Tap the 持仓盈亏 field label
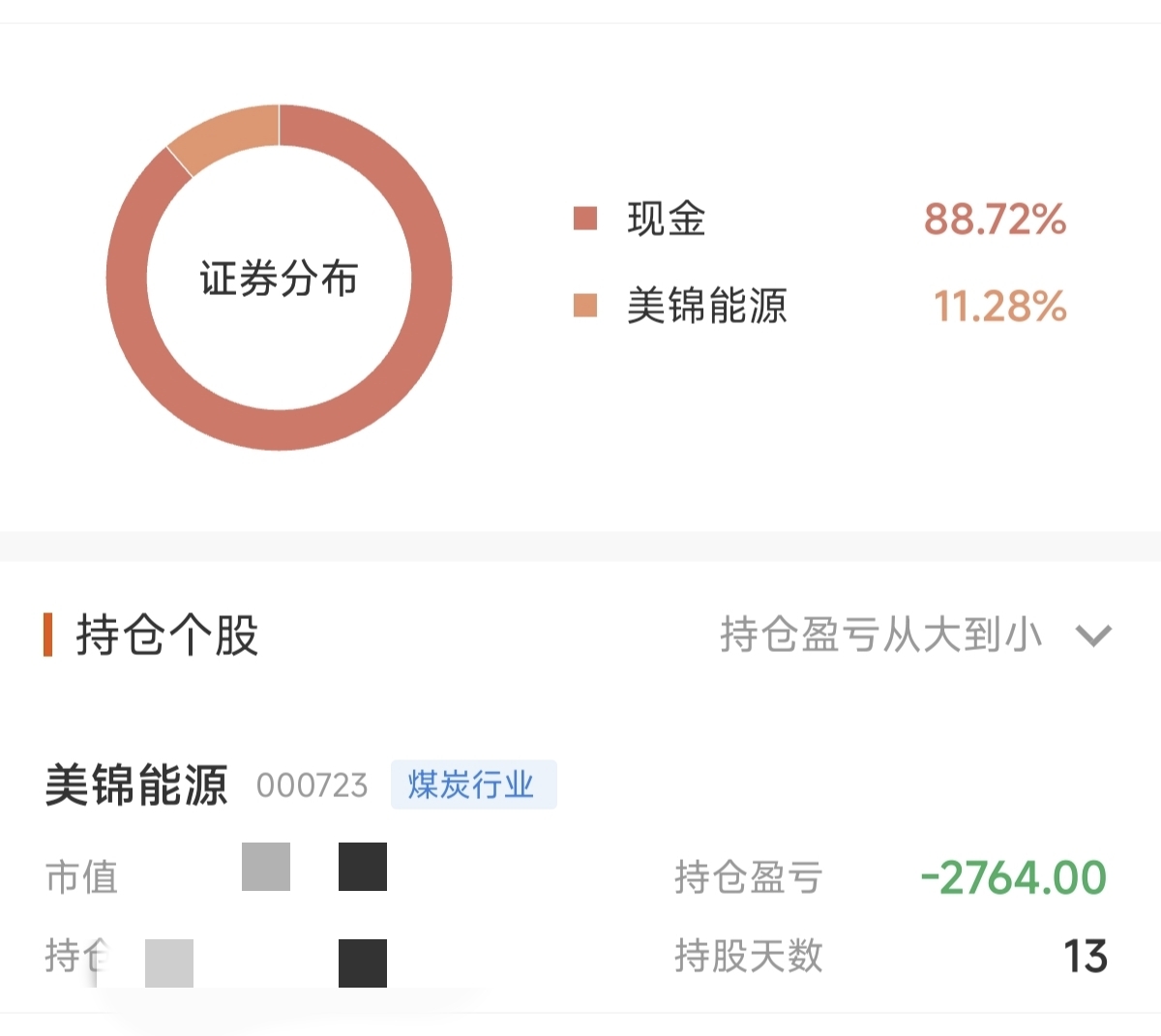 click(x=749, y=878)
